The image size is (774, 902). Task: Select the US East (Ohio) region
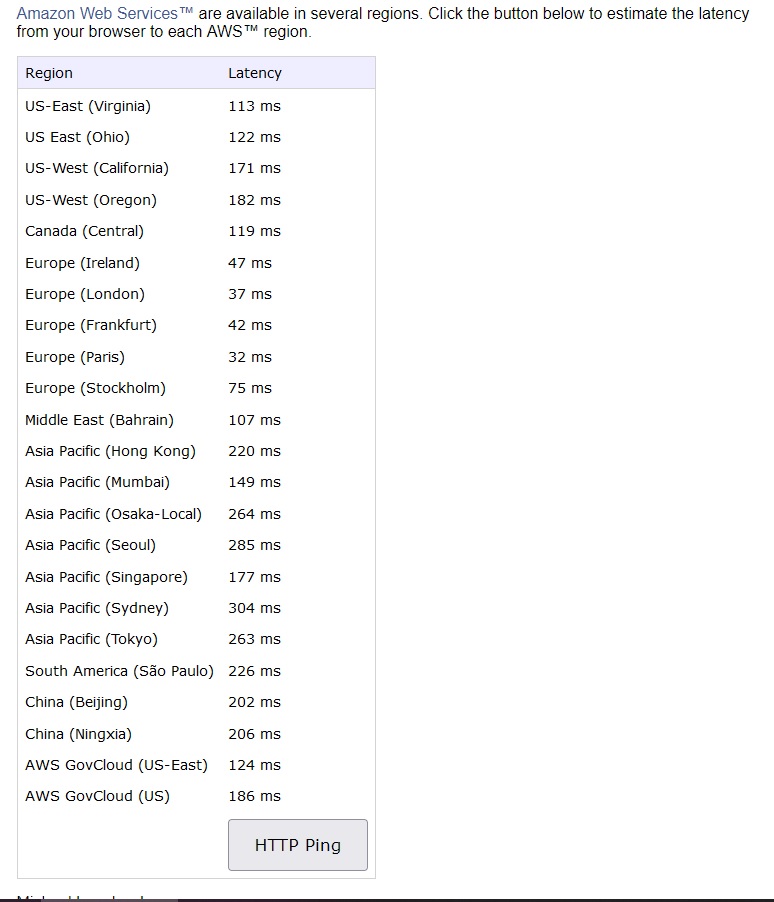[x=78, y=137]
